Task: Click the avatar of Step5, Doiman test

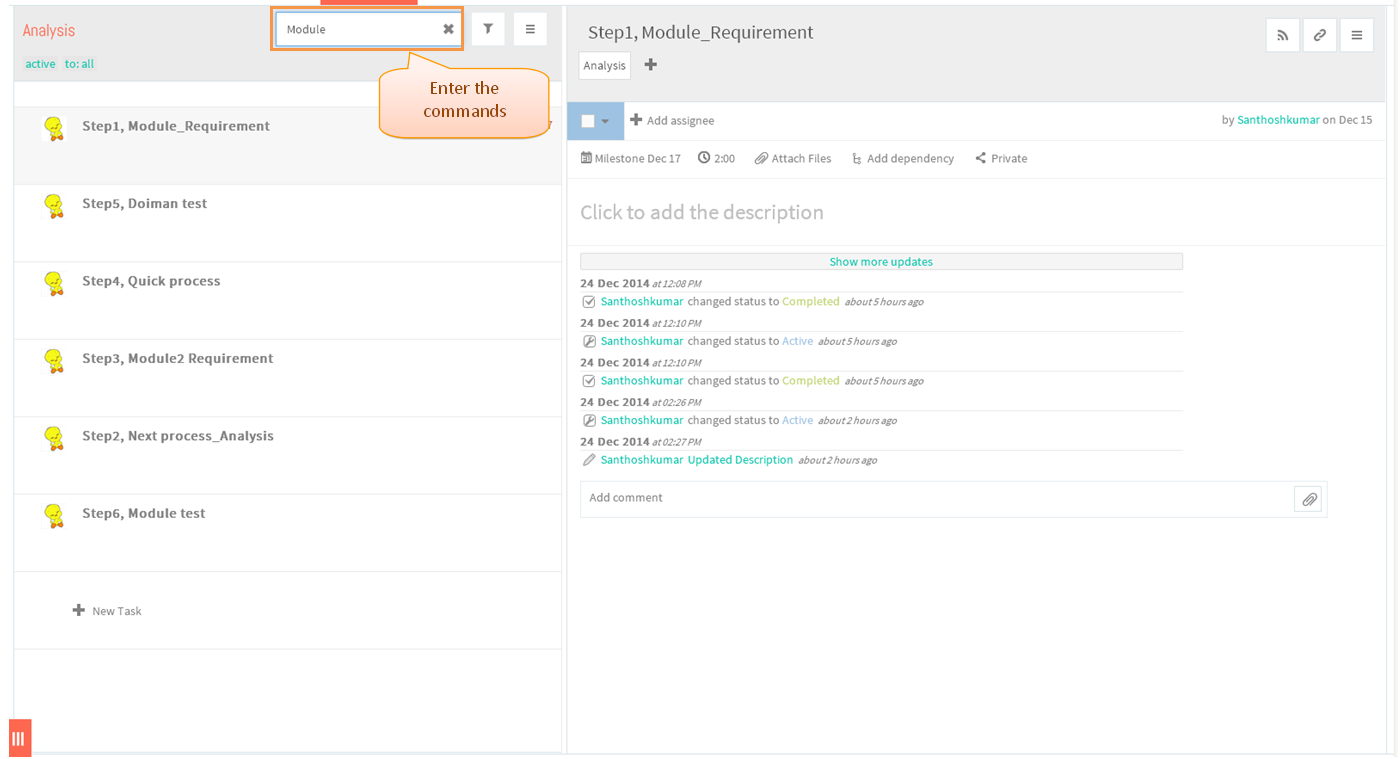Action: click(x=54, y=206)
